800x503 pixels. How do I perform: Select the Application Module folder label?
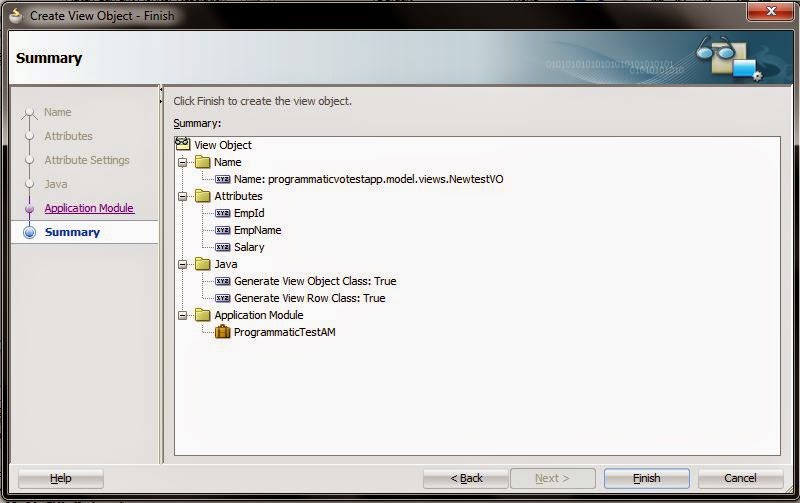[x=259, y=315]
